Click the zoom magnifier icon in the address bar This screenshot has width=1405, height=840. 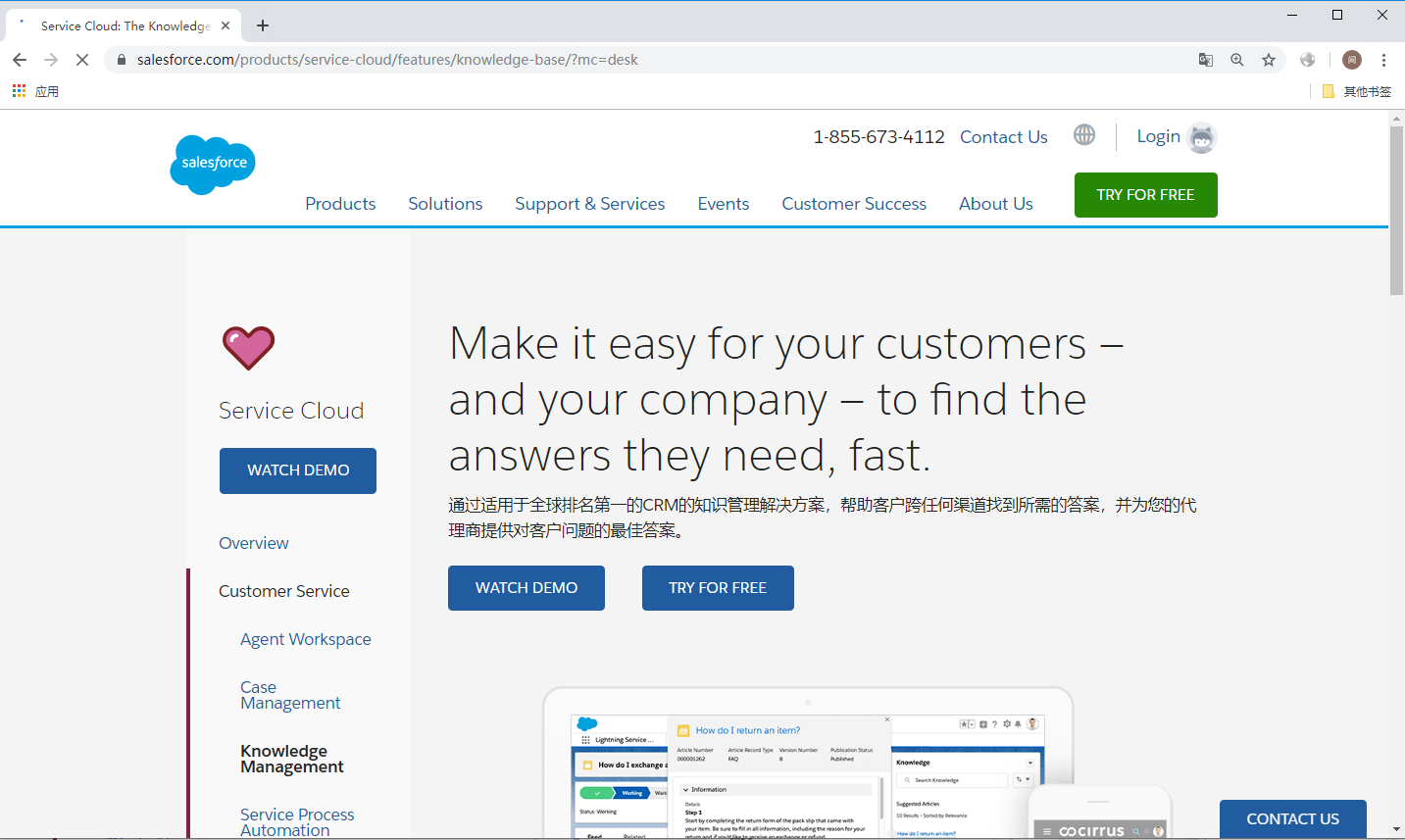click(1236, 60)
